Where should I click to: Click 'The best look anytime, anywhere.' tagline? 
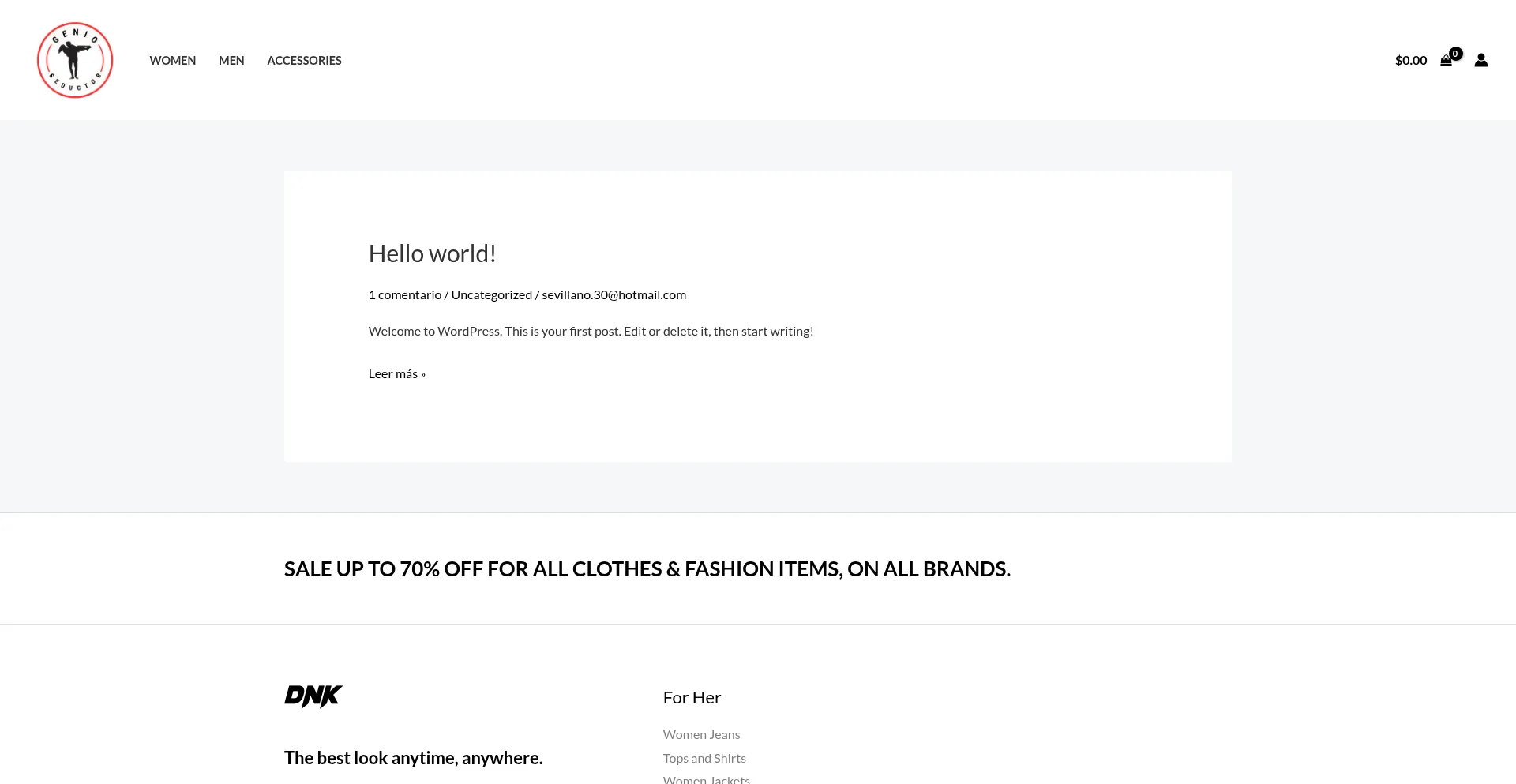coord(413,757)
